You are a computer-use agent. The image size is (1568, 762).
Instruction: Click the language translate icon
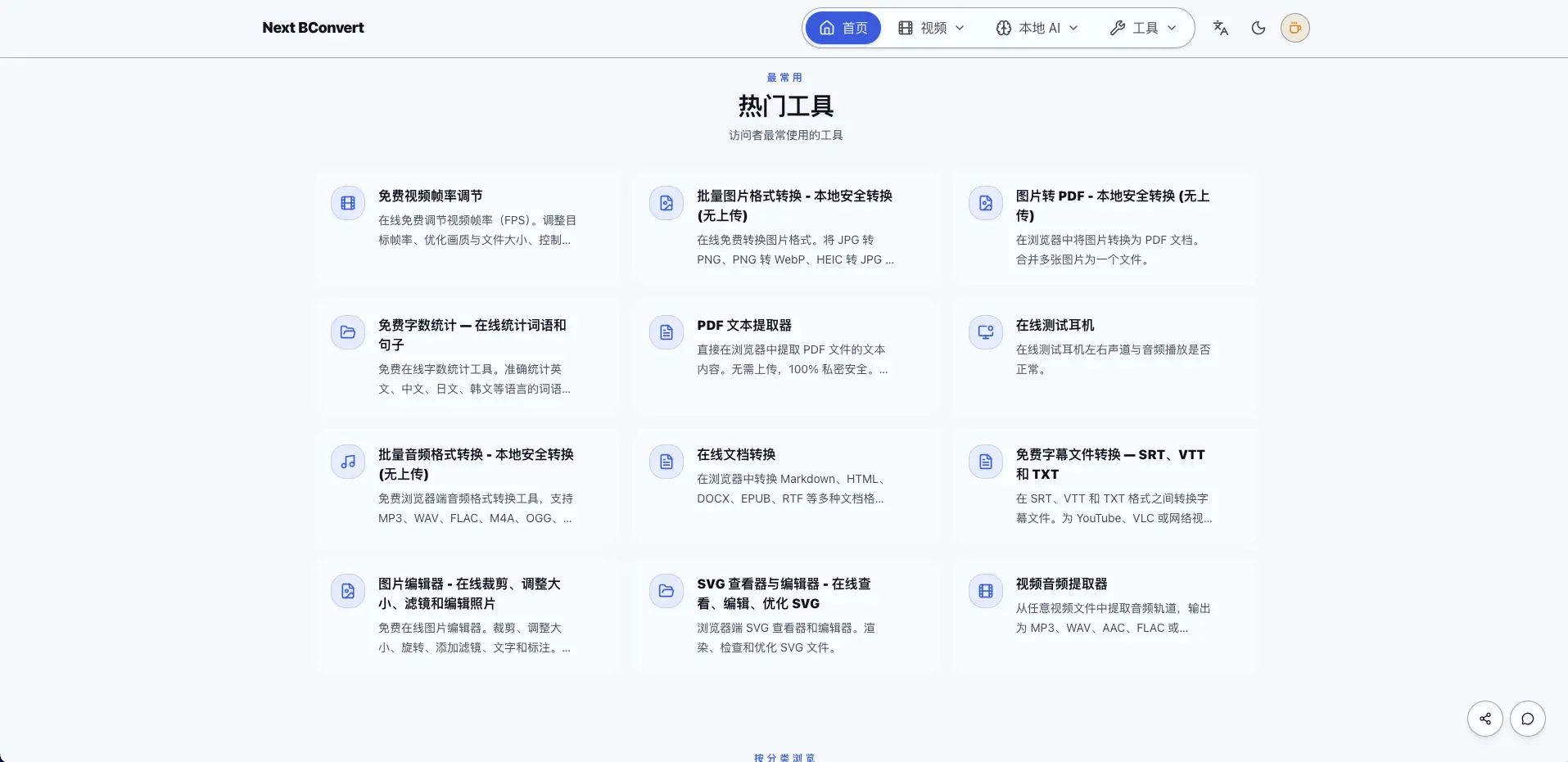[x=1221, y=28]
